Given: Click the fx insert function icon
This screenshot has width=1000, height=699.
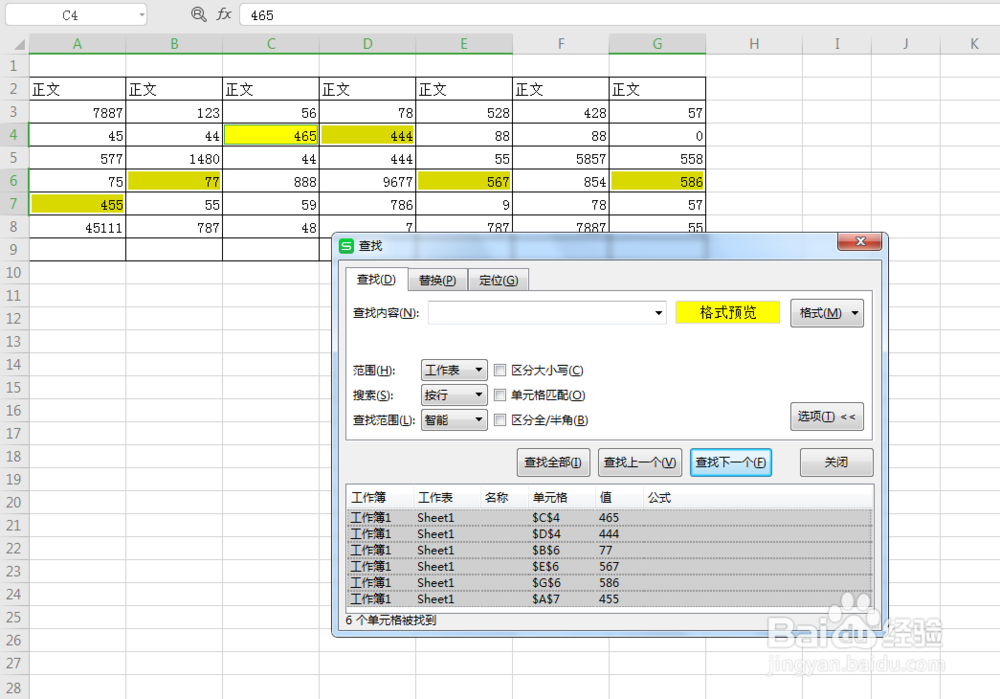Looking at the screenshot, I should tap(223, 14).
